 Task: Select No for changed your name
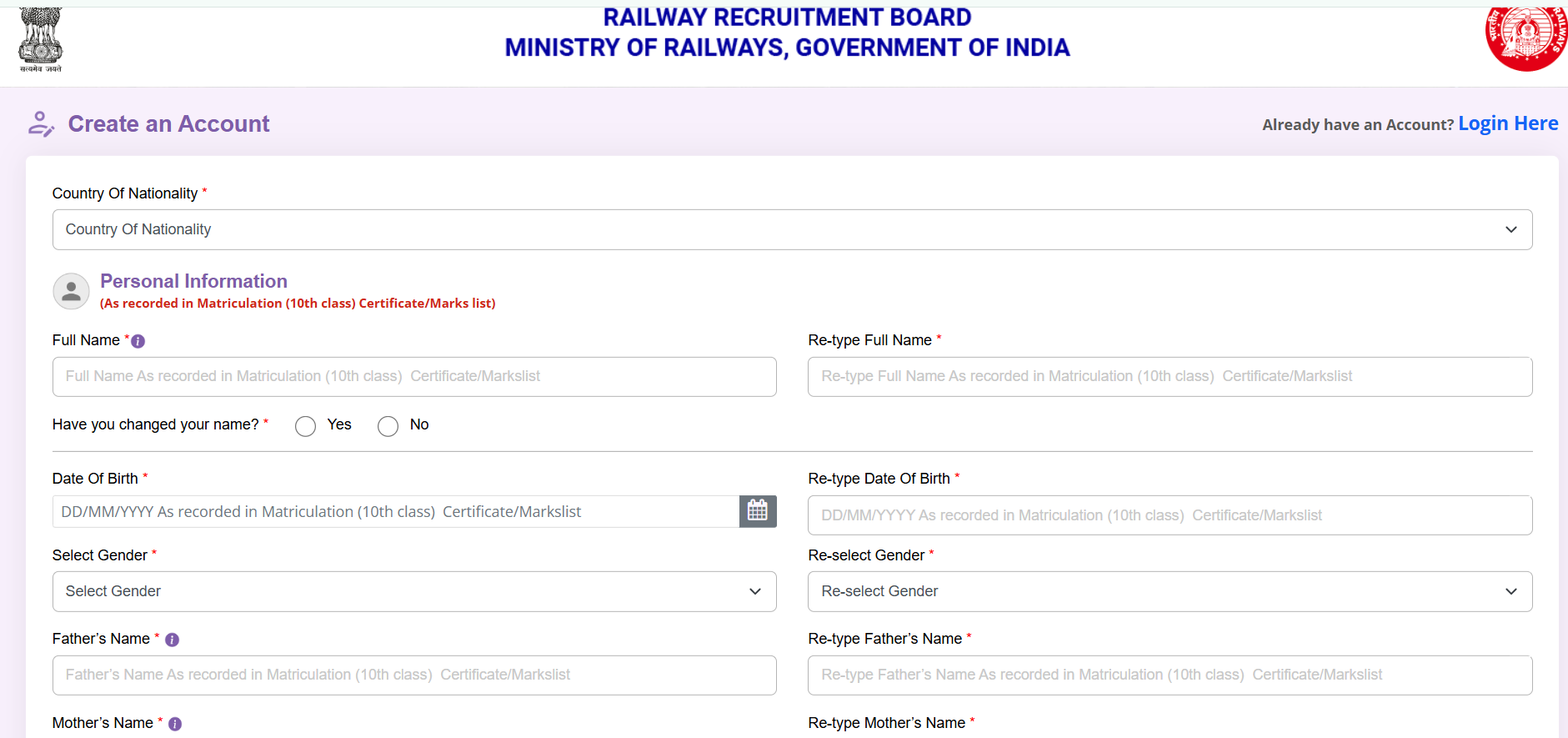[x=388, y=426]
